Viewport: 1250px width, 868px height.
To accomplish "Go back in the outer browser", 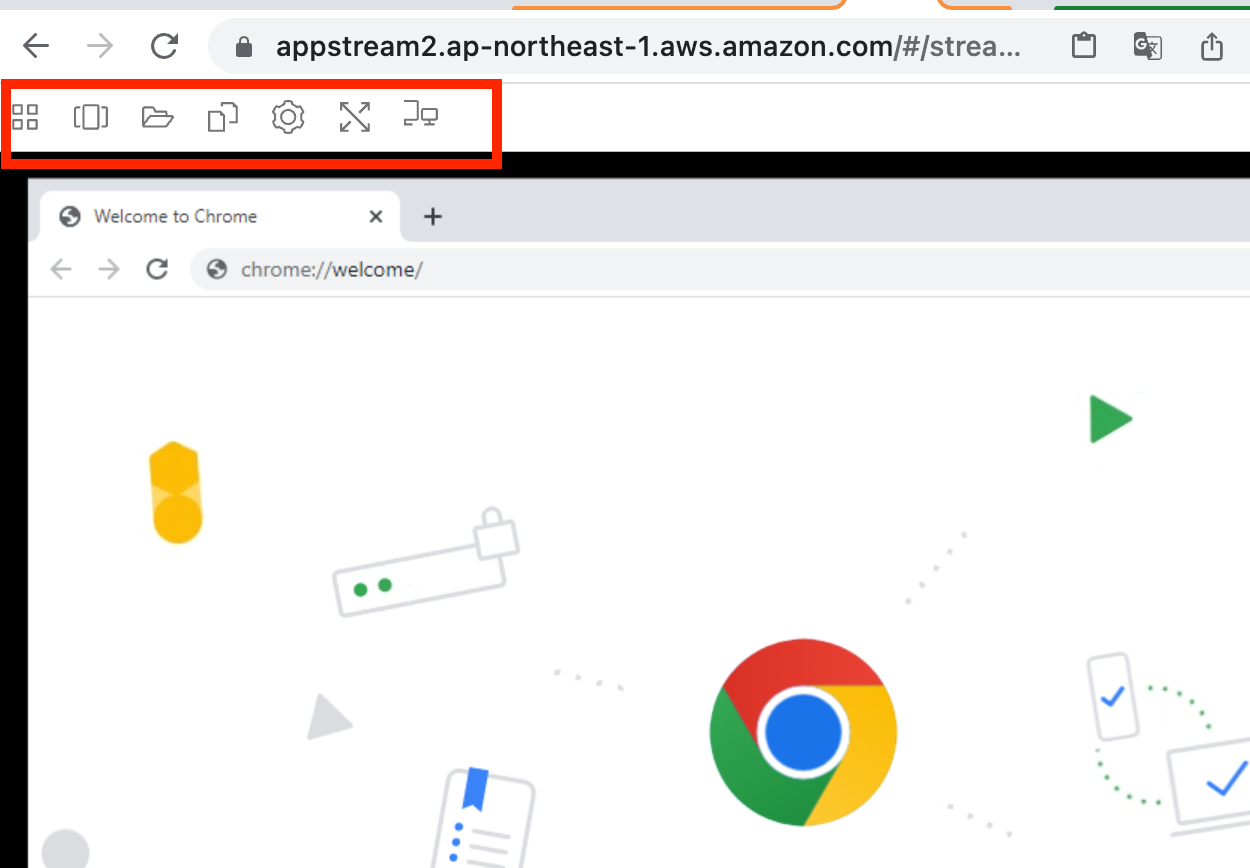I will pyautogui.click(x=36, y=46).
